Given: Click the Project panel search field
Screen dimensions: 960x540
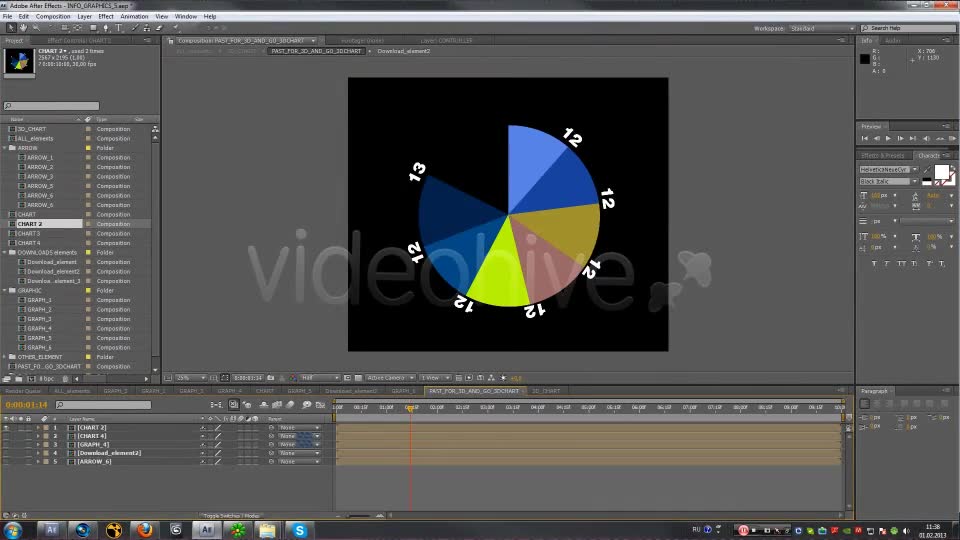Looking at the screenshot, I should point(51,106).
